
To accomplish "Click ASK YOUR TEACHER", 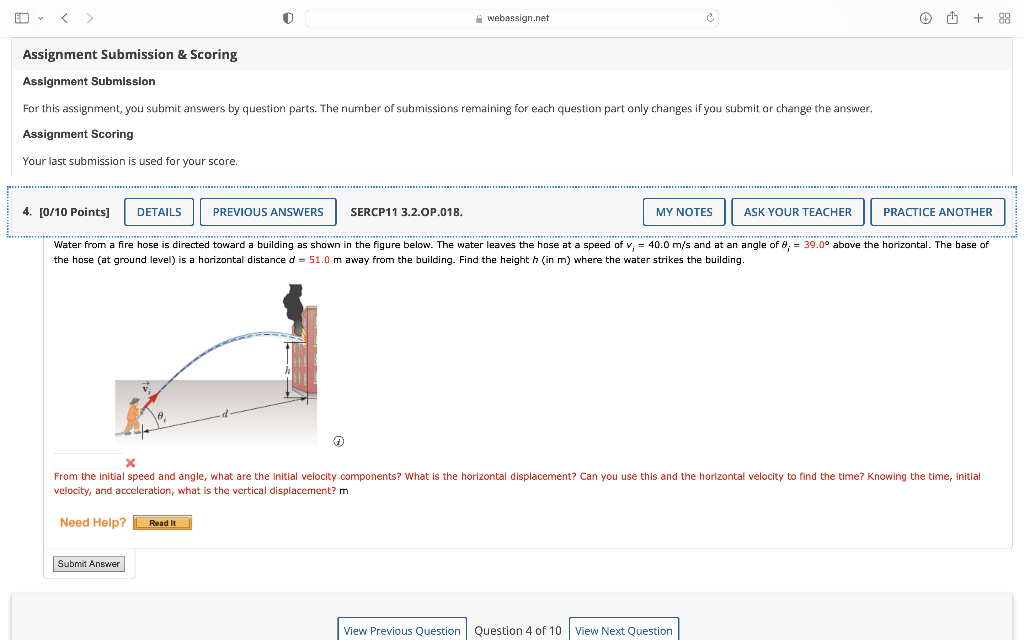I will pyautogui.click(x=797, y=212).
